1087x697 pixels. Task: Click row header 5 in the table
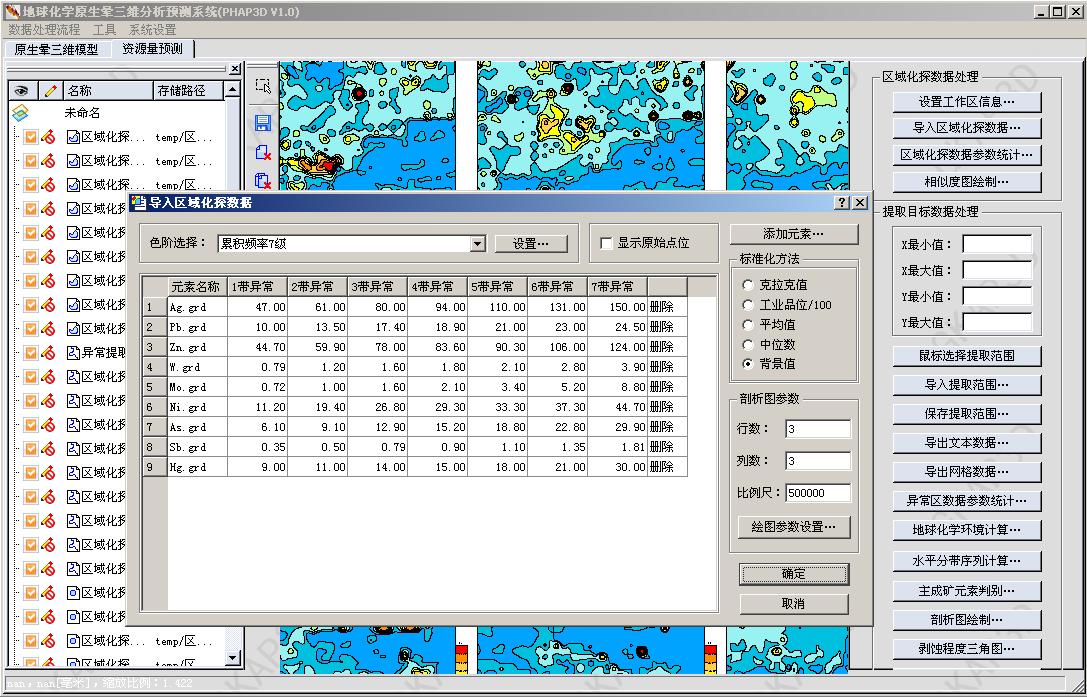click(155, 386)
